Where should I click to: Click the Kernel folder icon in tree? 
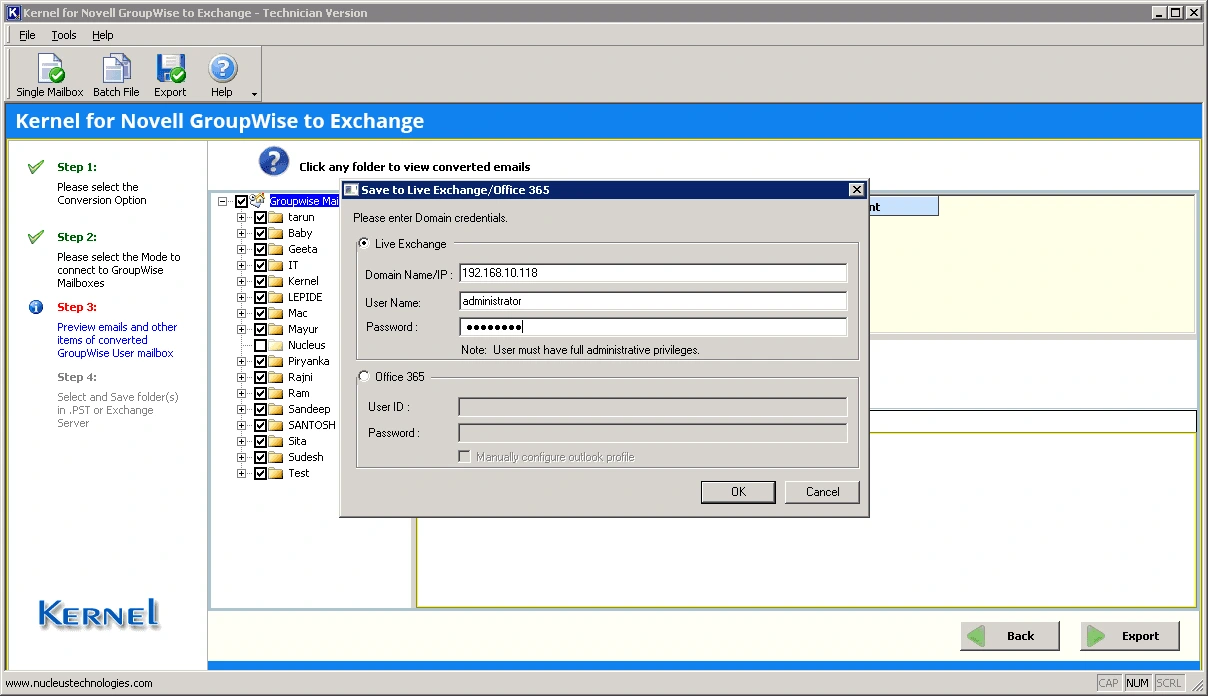coord(276,281)
